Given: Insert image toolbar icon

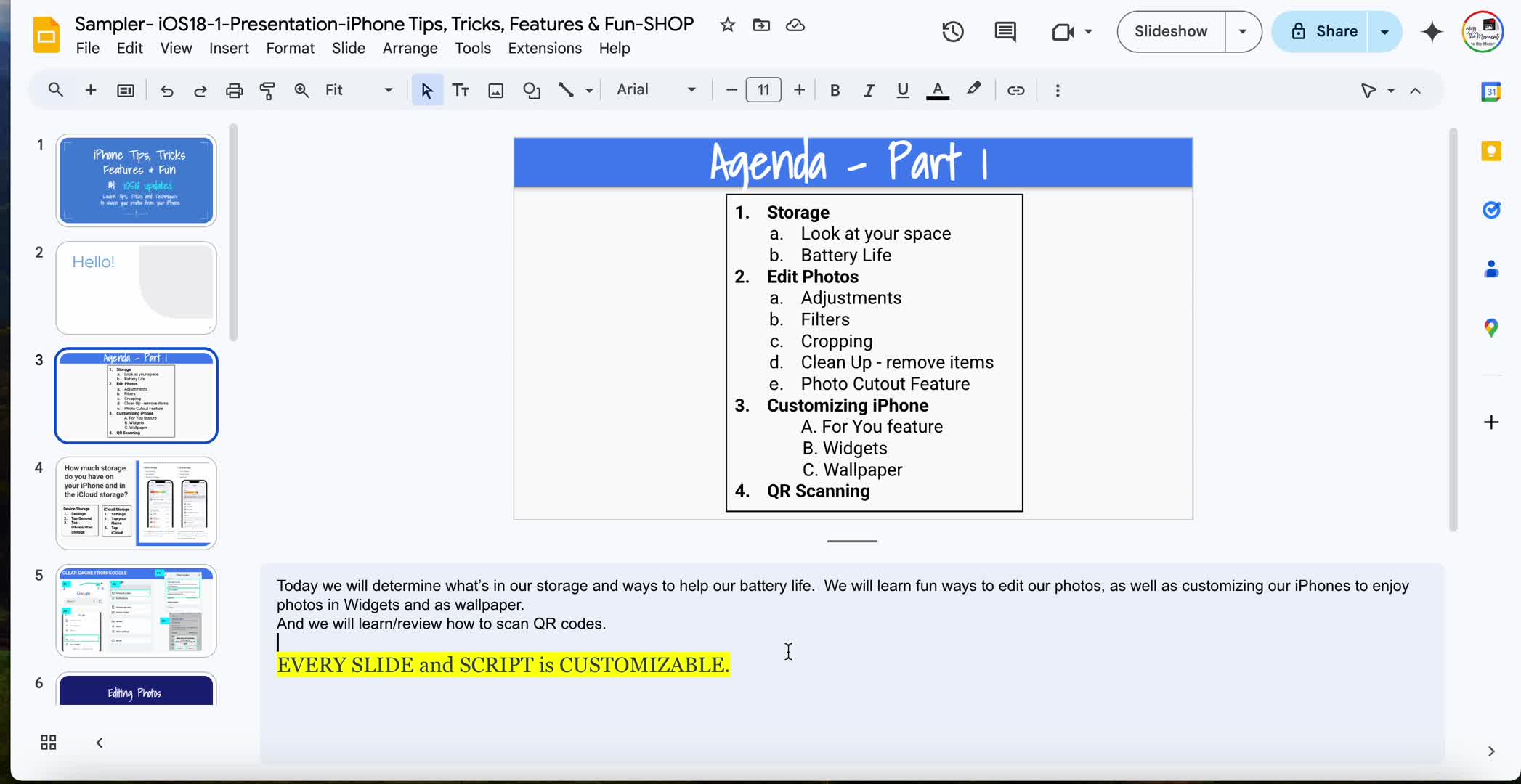Looking at the screenshot, I should pyautogui.click(x=495, y=90).
